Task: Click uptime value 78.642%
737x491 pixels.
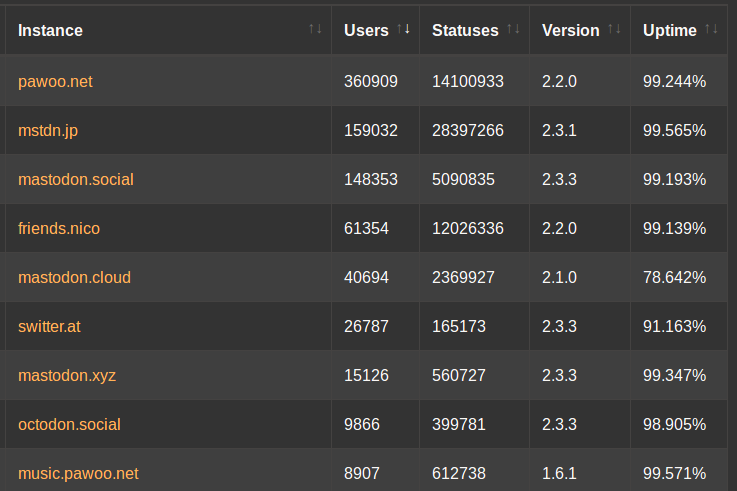Action: point(674,277)
